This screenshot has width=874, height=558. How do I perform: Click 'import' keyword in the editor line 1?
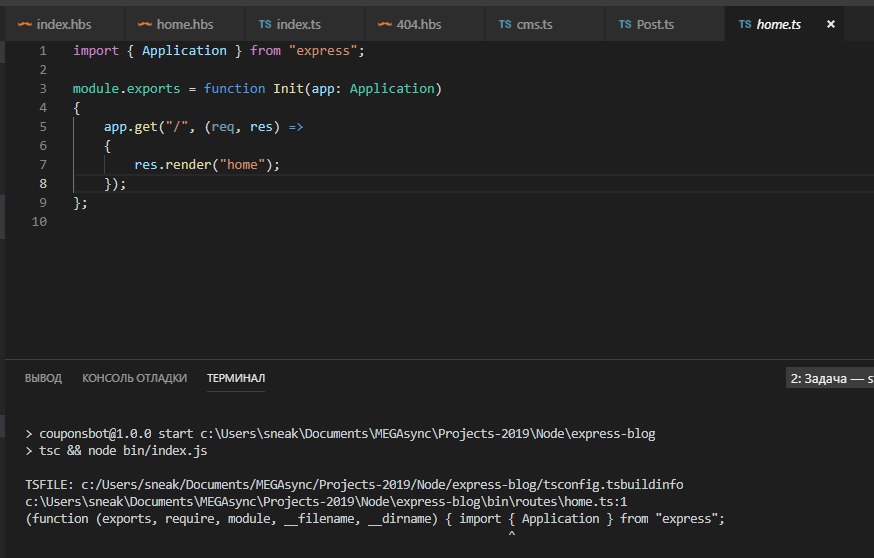[96, 51]
